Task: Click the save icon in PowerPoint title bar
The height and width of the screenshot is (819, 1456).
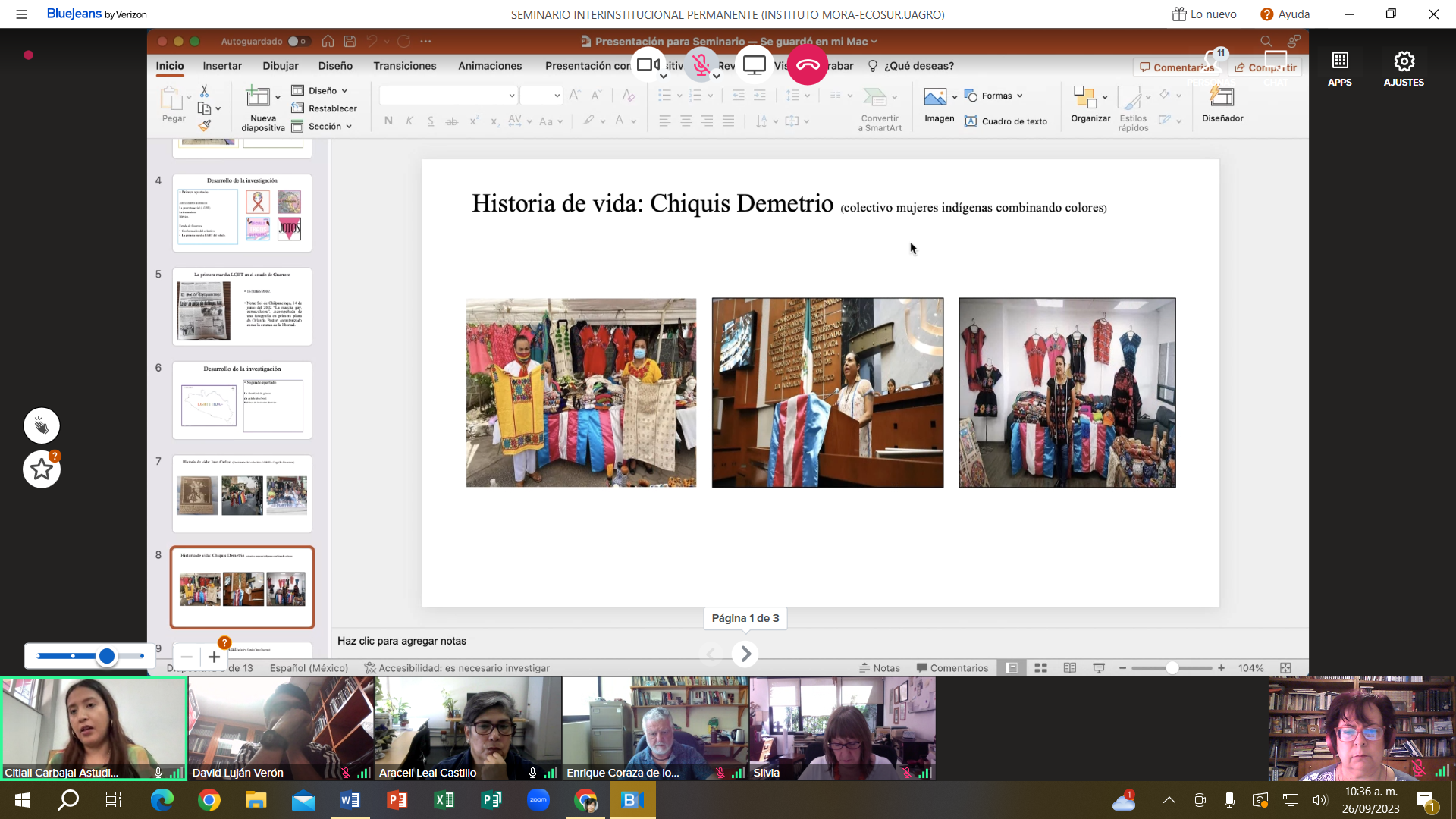Action: (x=350, y=42)
